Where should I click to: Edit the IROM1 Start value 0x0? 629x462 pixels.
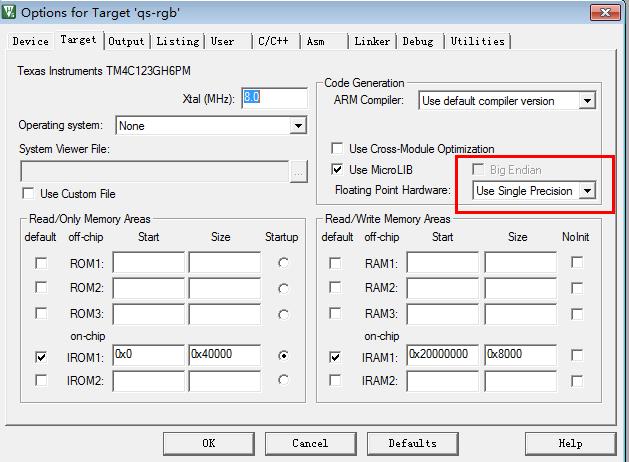tap(148, 355)
